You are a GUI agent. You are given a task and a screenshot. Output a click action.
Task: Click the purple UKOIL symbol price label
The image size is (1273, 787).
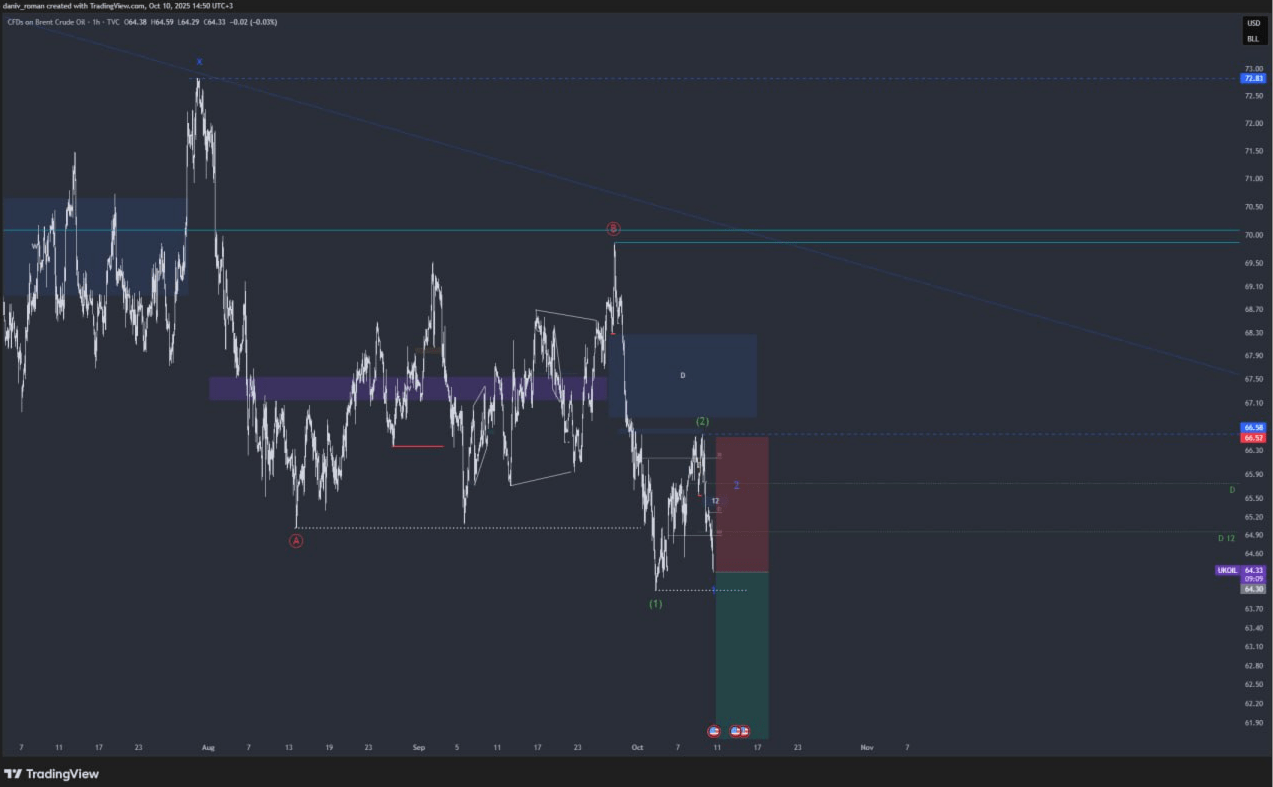point(1227,570)
